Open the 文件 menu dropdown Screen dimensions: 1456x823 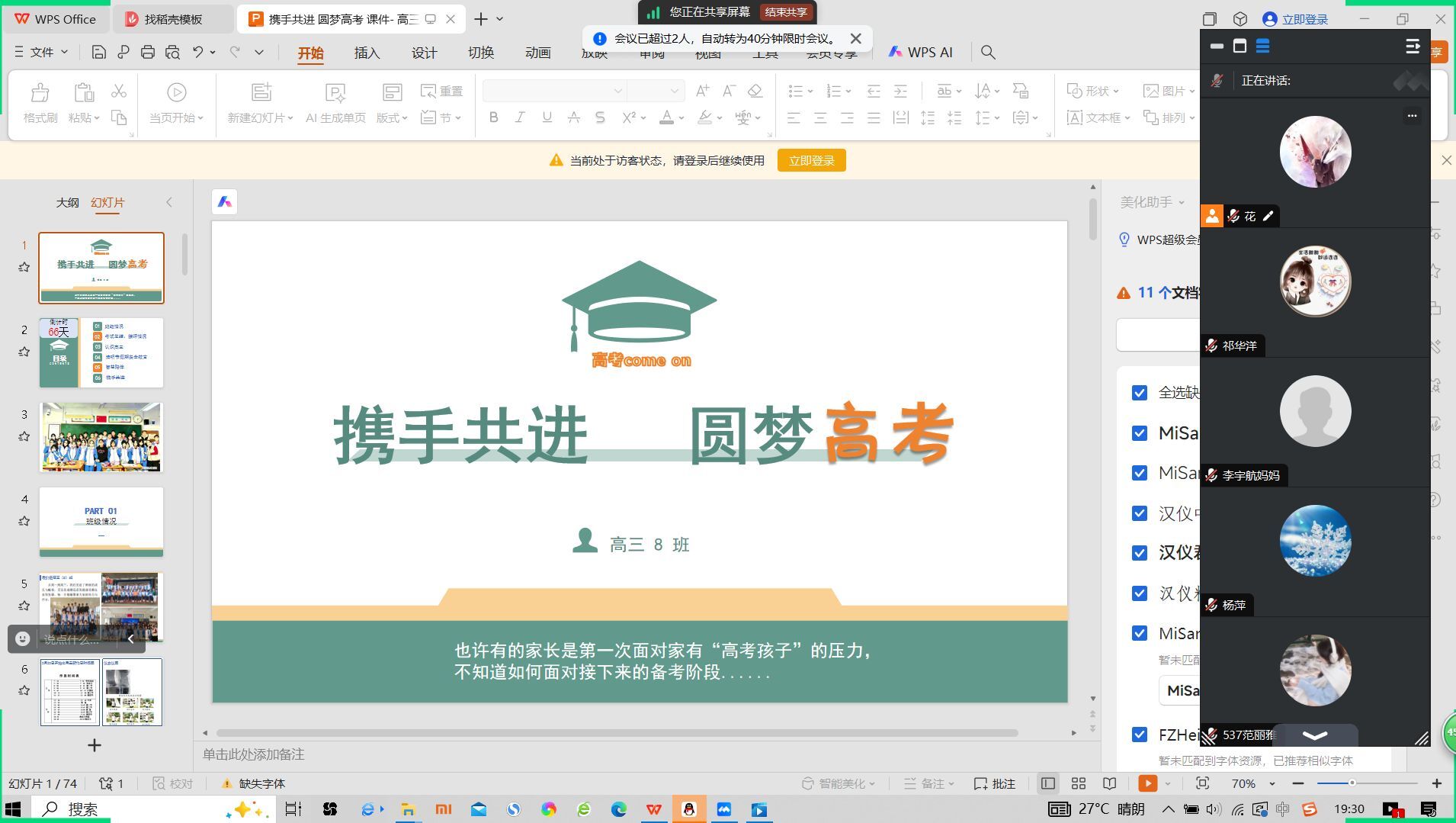click(42, 52)
